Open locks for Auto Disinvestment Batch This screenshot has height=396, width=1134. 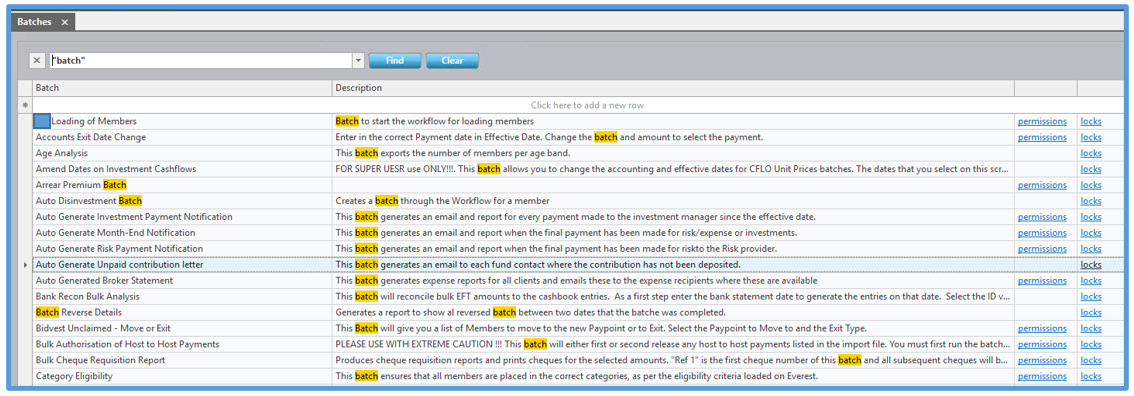pyautogui.click(x=1091, y=201)
